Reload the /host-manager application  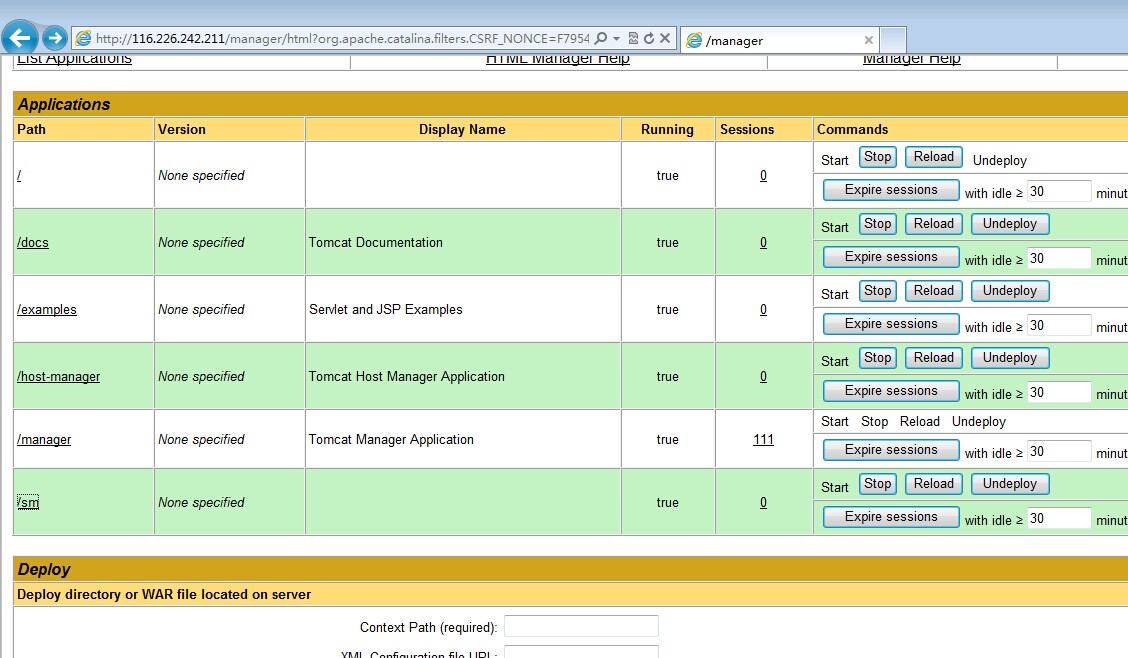(x=934, y=357)
